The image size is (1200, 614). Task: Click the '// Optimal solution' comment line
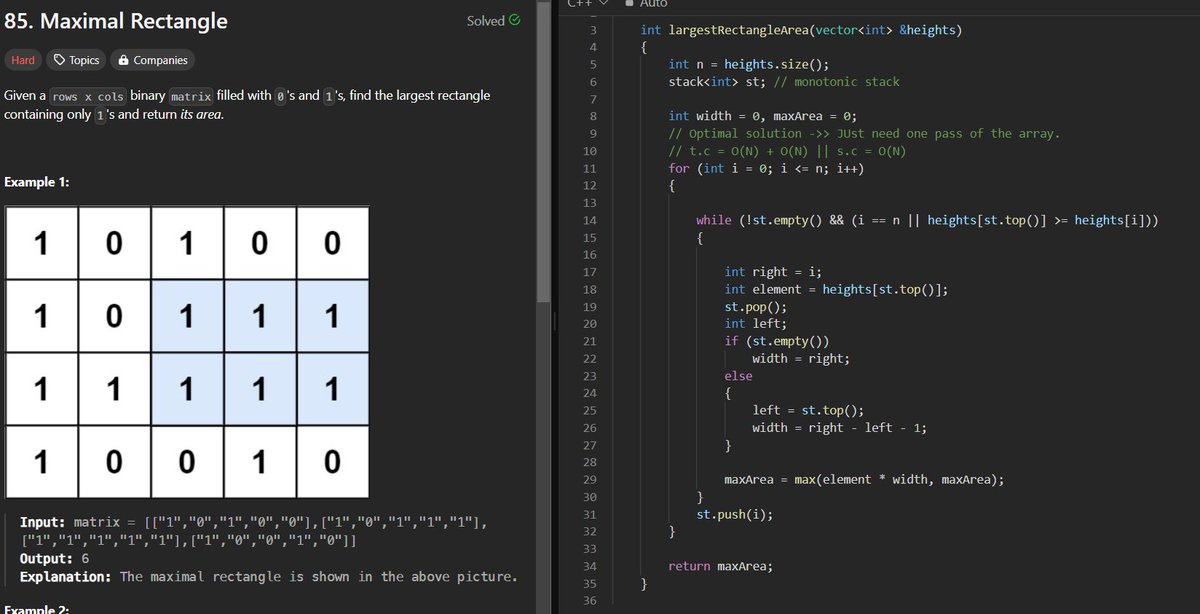(x=864, y=133)
